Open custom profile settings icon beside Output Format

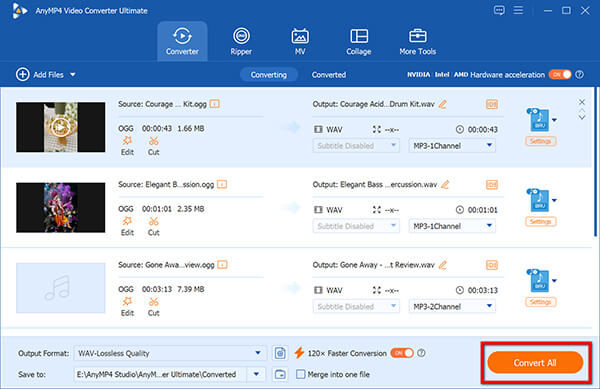click(x=280, y=353)
